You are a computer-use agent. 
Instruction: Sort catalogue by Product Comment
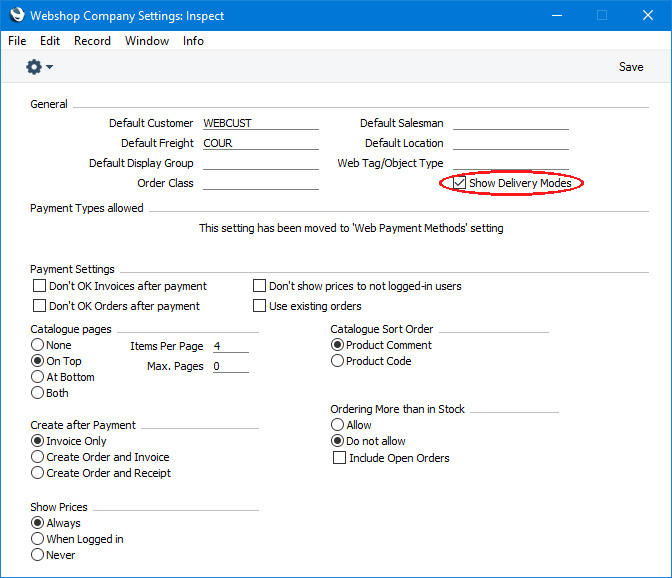click(x=338, y=345)
